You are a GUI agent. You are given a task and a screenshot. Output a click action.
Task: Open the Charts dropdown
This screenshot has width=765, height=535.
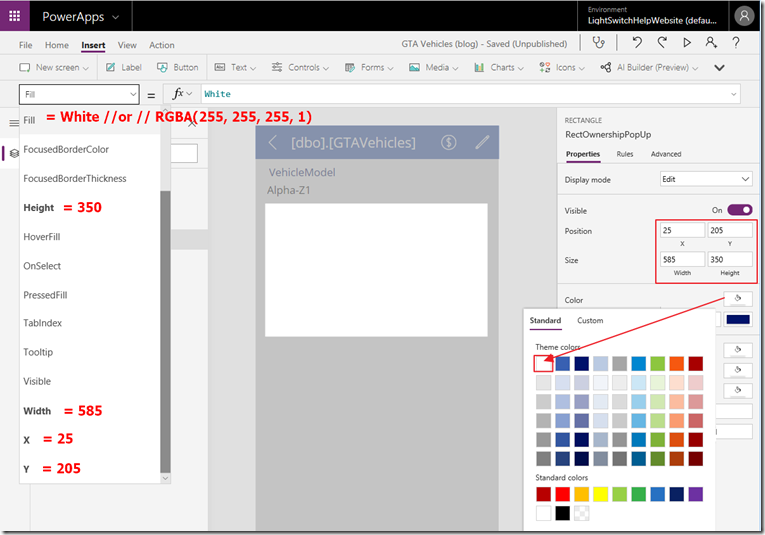pyautogui.click(x=499, y=67)
